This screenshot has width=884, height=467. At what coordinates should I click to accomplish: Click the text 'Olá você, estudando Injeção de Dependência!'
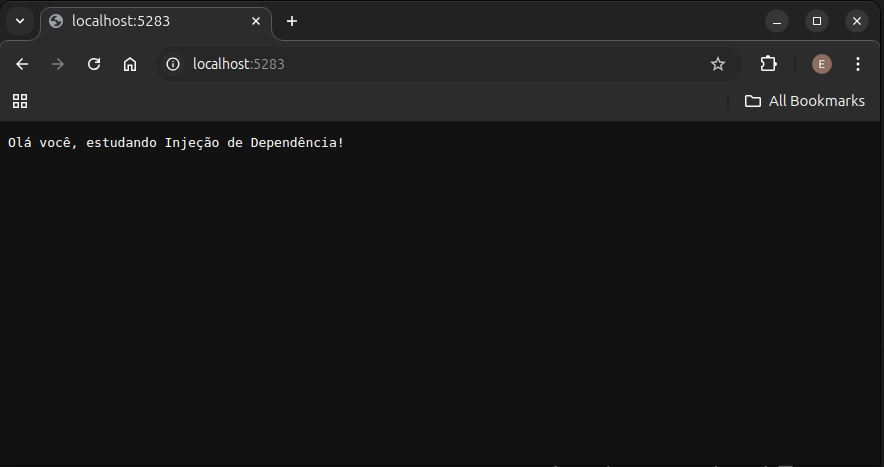tap(176, 143)
